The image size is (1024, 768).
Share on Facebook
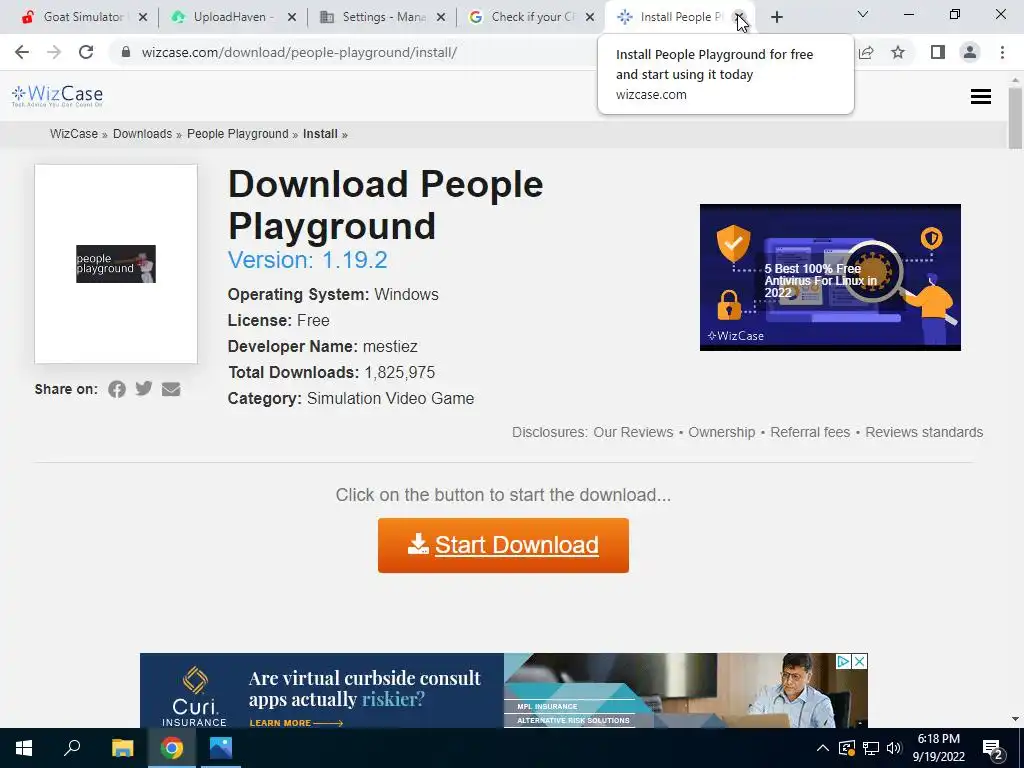pyautogui.click(x=117, y=389)
